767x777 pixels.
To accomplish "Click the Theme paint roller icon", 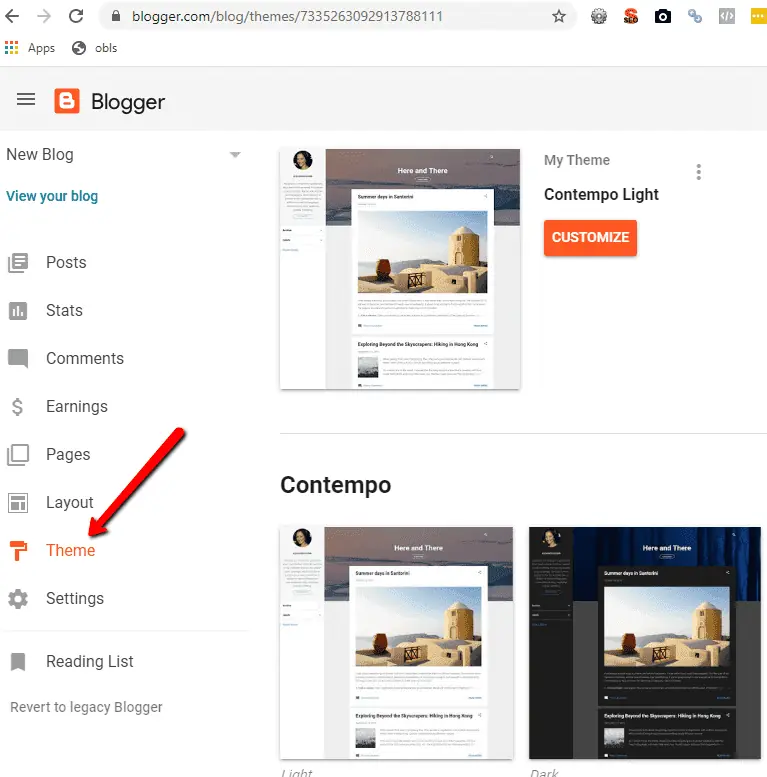I will pyautogui.click(x=18, y=551).
